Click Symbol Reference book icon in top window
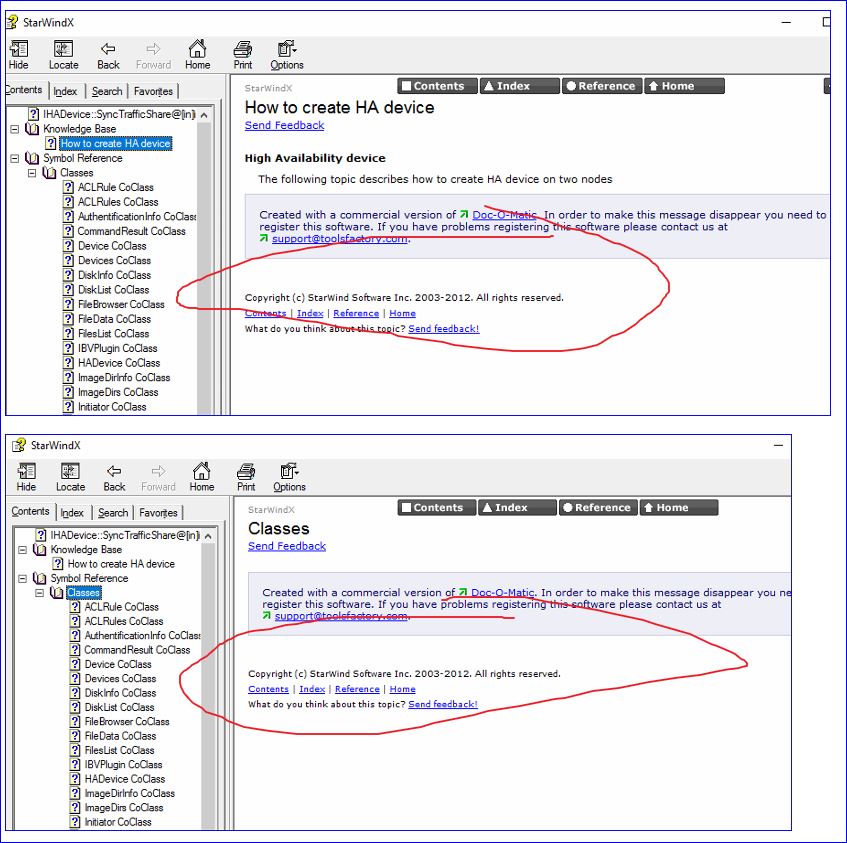Image resolution: width=847 pixels, height=843 pixels. tap(32, 158)
